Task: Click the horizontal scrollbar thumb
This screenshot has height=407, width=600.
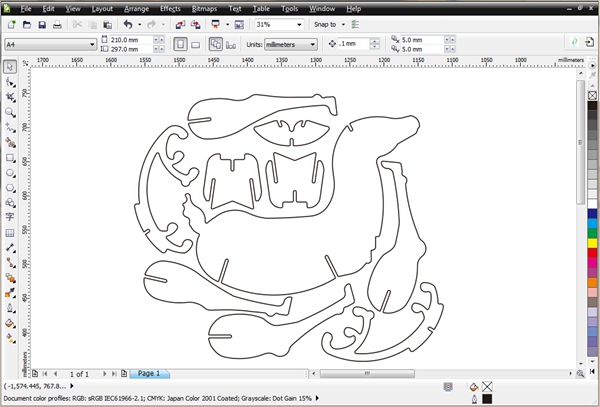Action: click(367, 374)
